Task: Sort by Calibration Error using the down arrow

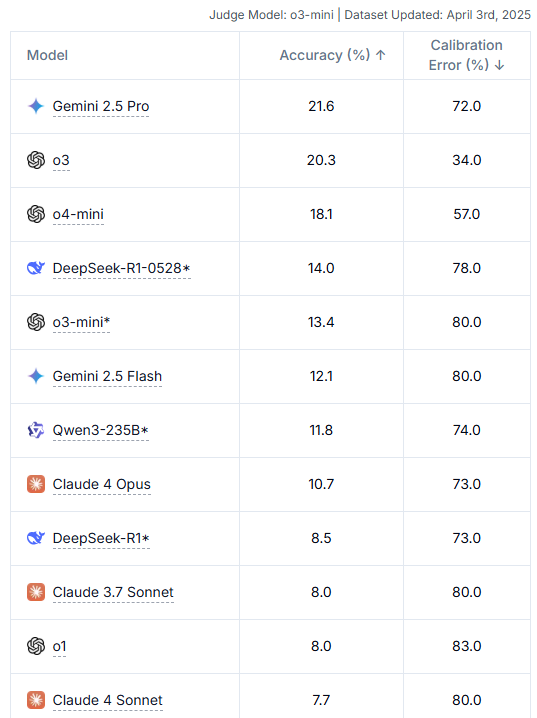Action: (499, 65)
